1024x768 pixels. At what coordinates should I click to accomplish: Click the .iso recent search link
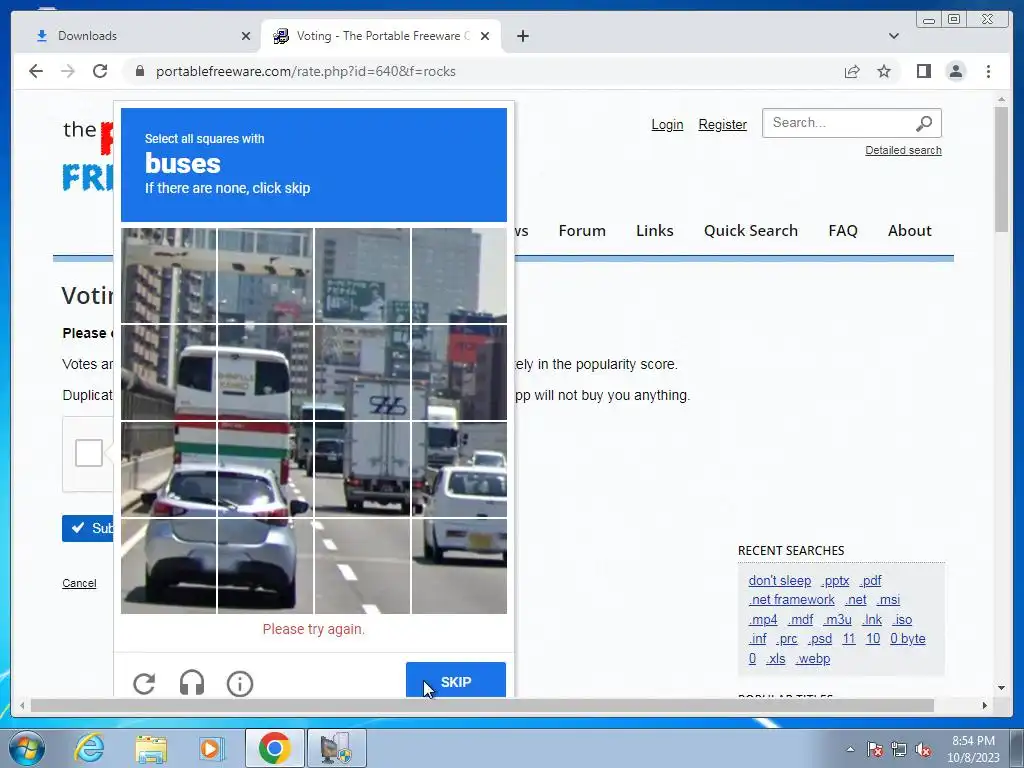coord(902,619)
